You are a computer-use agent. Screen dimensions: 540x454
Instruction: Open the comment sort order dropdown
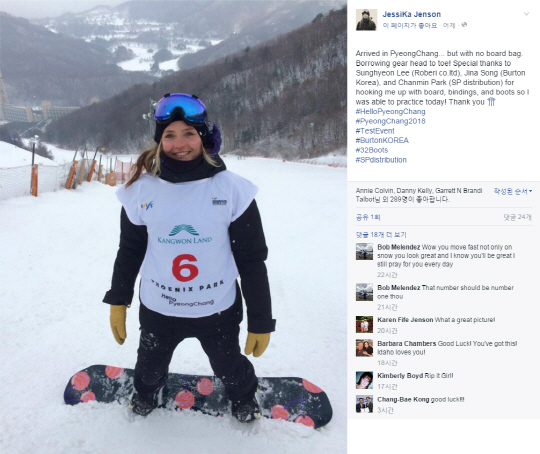(x=512, y=191)
